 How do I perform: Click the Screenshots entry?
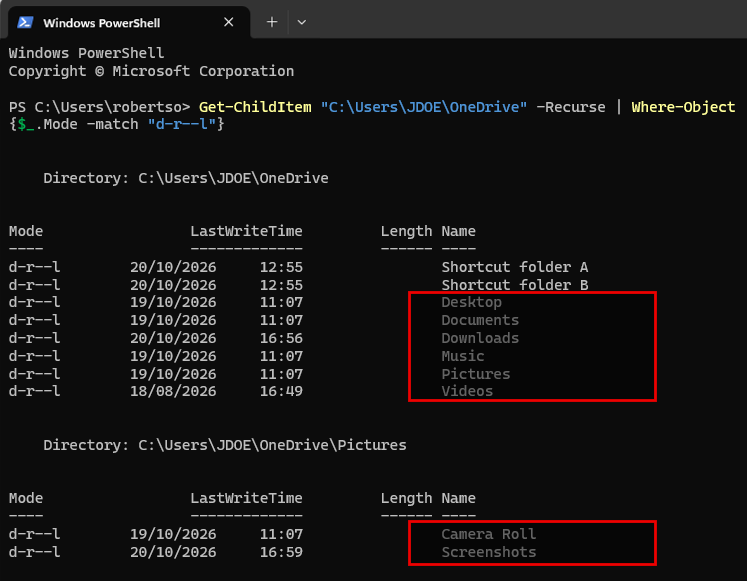488,552
